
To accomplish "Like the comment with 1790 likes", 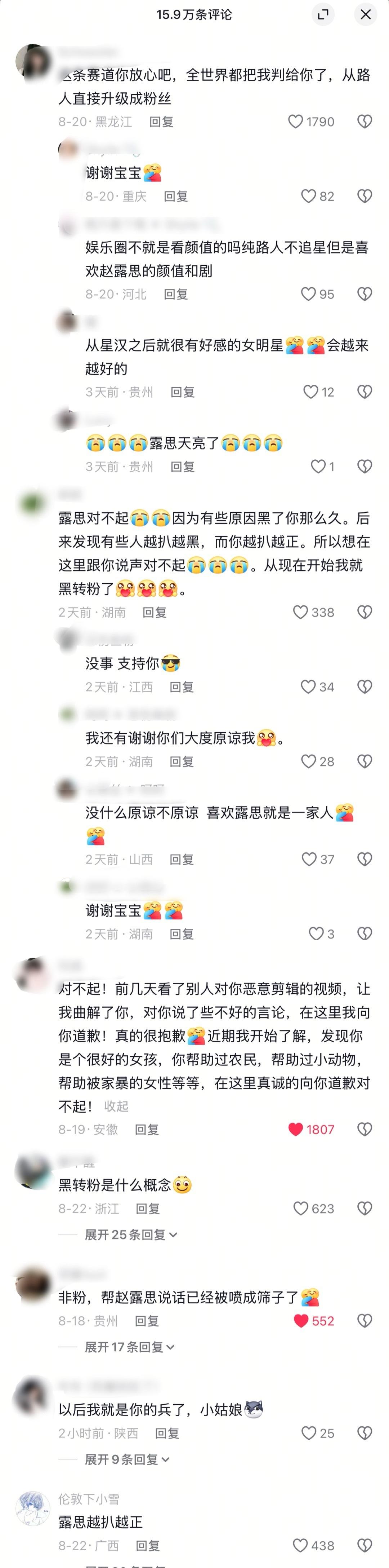I will click(x=295, y=122).
